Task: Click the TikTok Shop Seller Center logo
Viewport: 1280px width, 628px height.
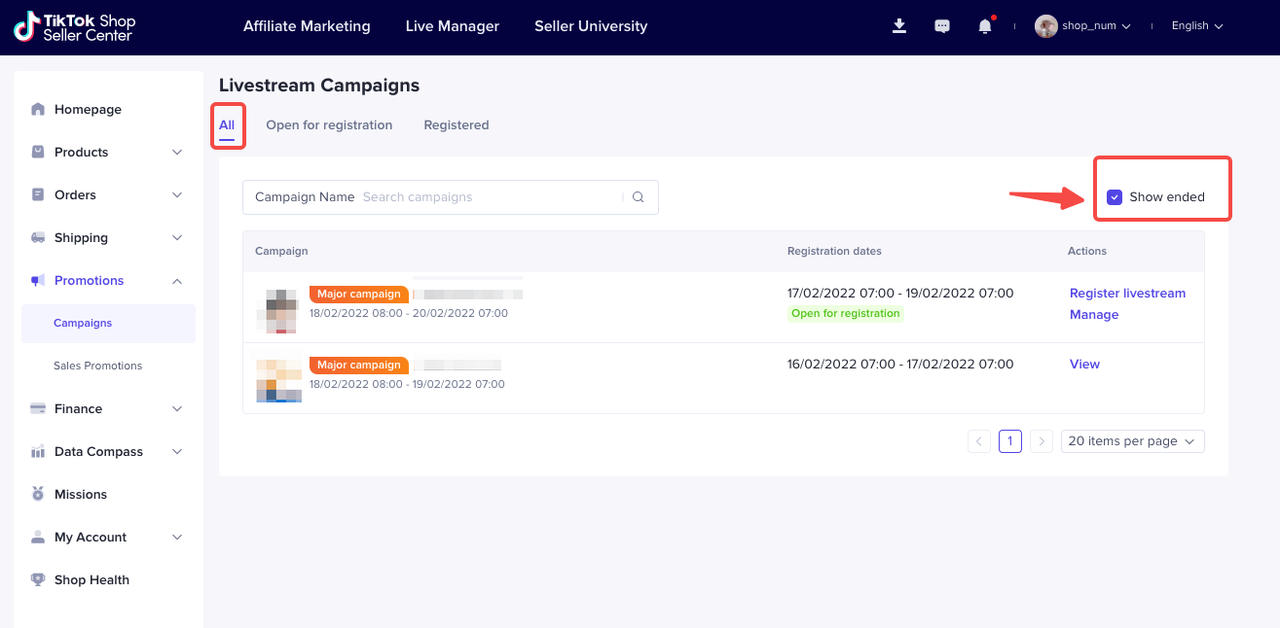Action: click(x=75, y=27)
